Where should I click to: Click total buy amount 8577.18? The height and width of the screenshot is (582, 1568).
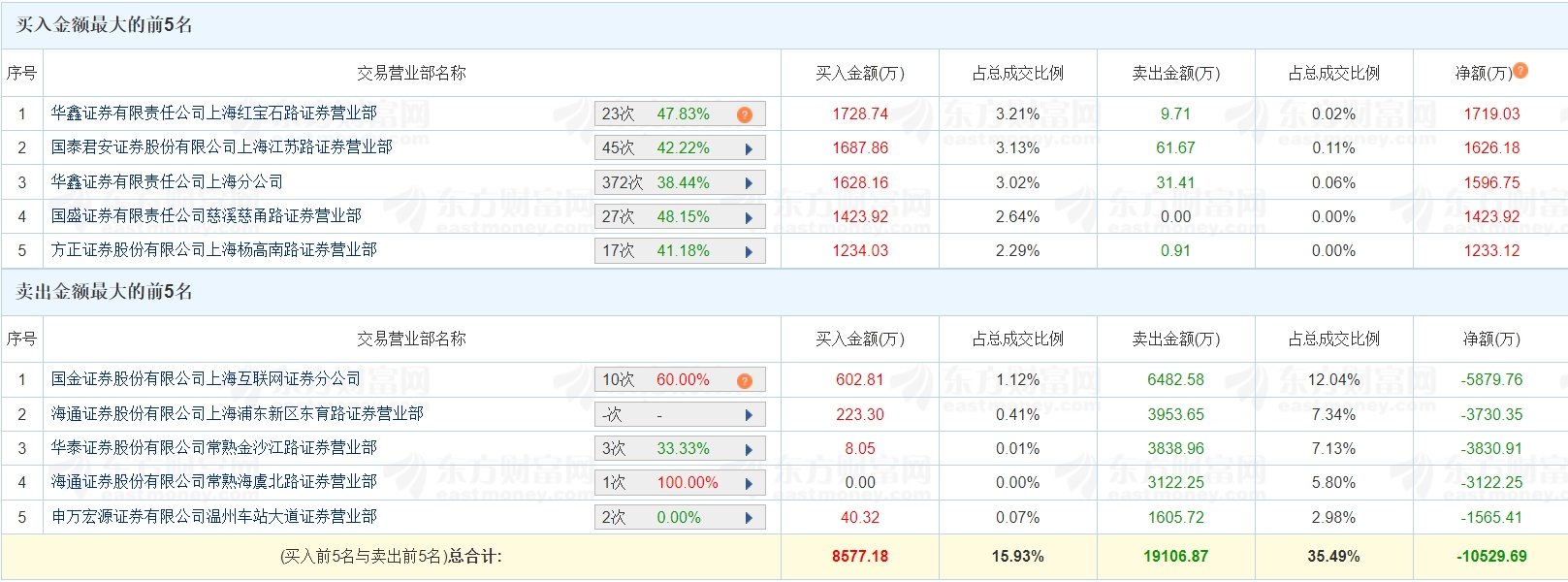860,556
